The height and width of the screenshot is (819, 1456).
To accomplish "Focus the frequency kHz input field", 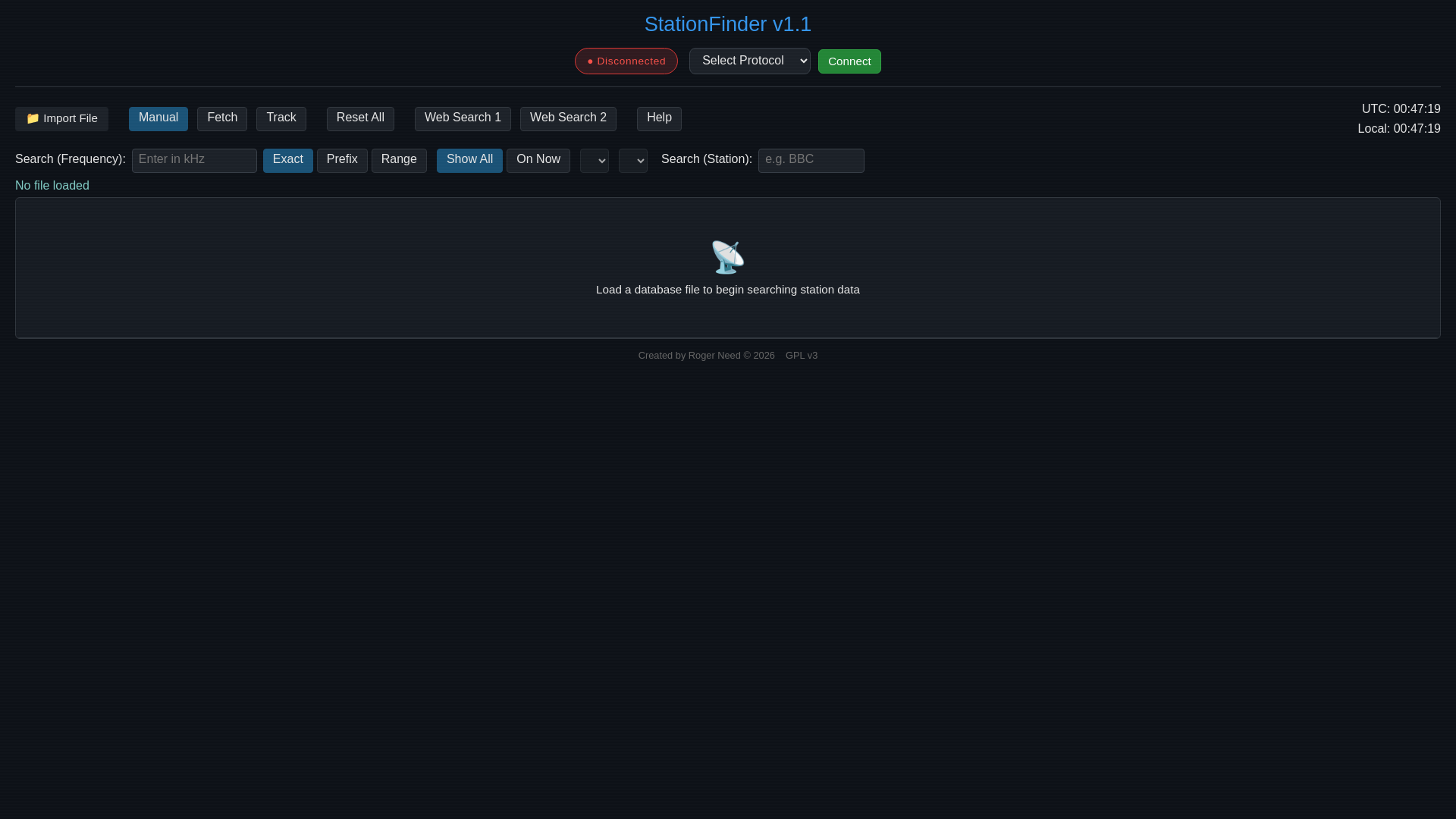I will tap(194, 160).
